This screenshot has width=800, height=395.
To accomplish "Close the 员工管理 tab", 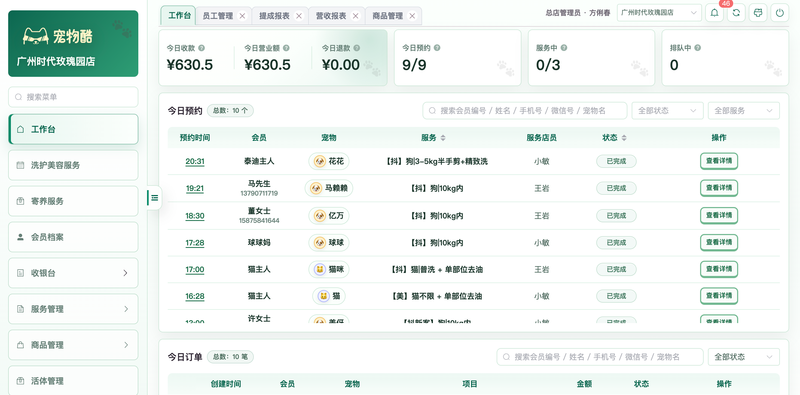I will pyautogui.click(x=242, y=16).
